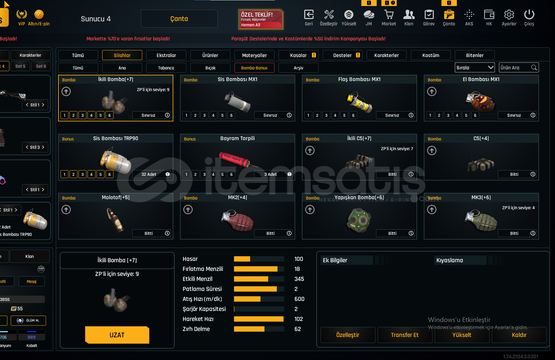Toggle slot 3 on İkili Bomba card
The width and height of the screenshot is (555, 360).
point(82,115)
